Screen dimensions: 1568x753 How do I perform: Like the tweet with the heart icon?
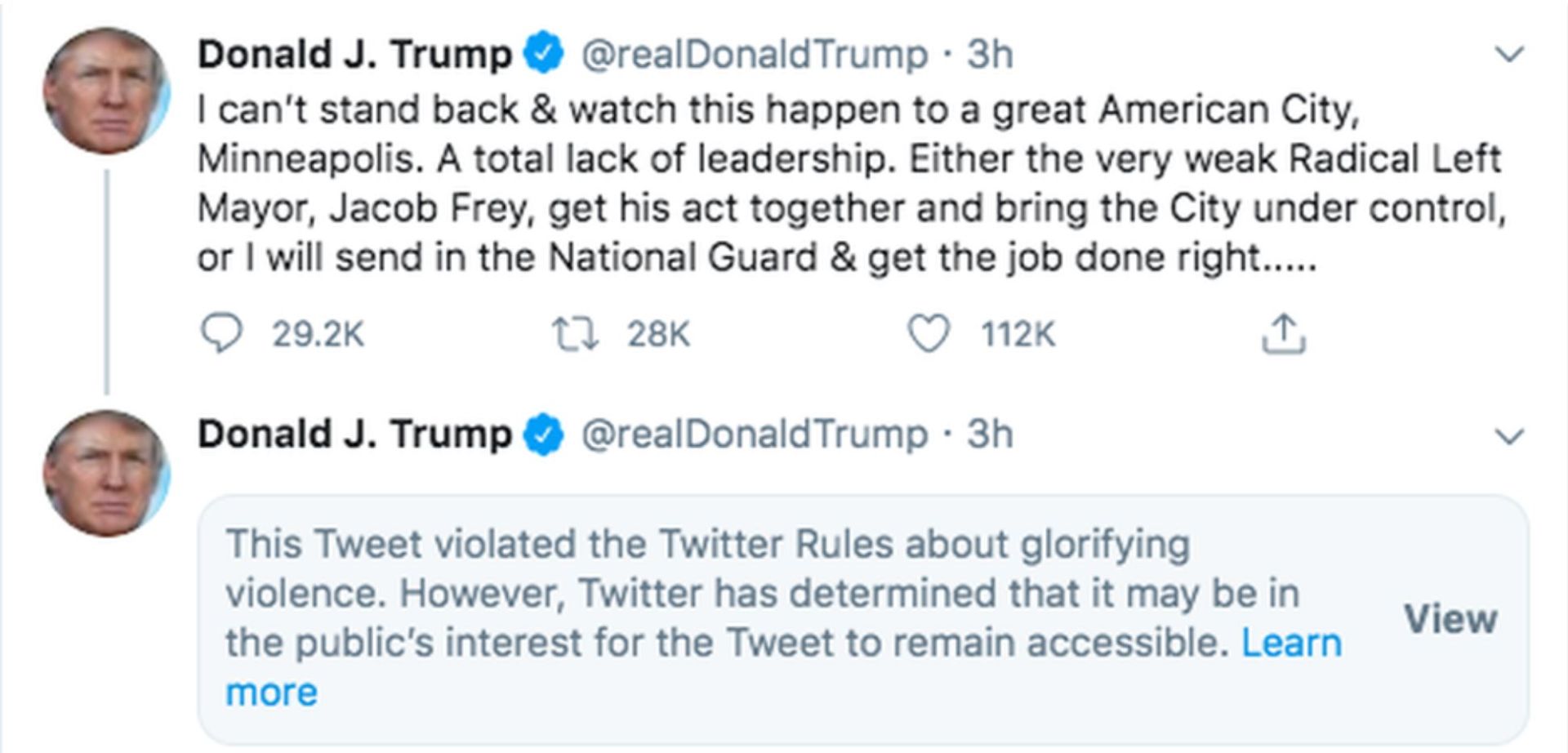point(929,334)
